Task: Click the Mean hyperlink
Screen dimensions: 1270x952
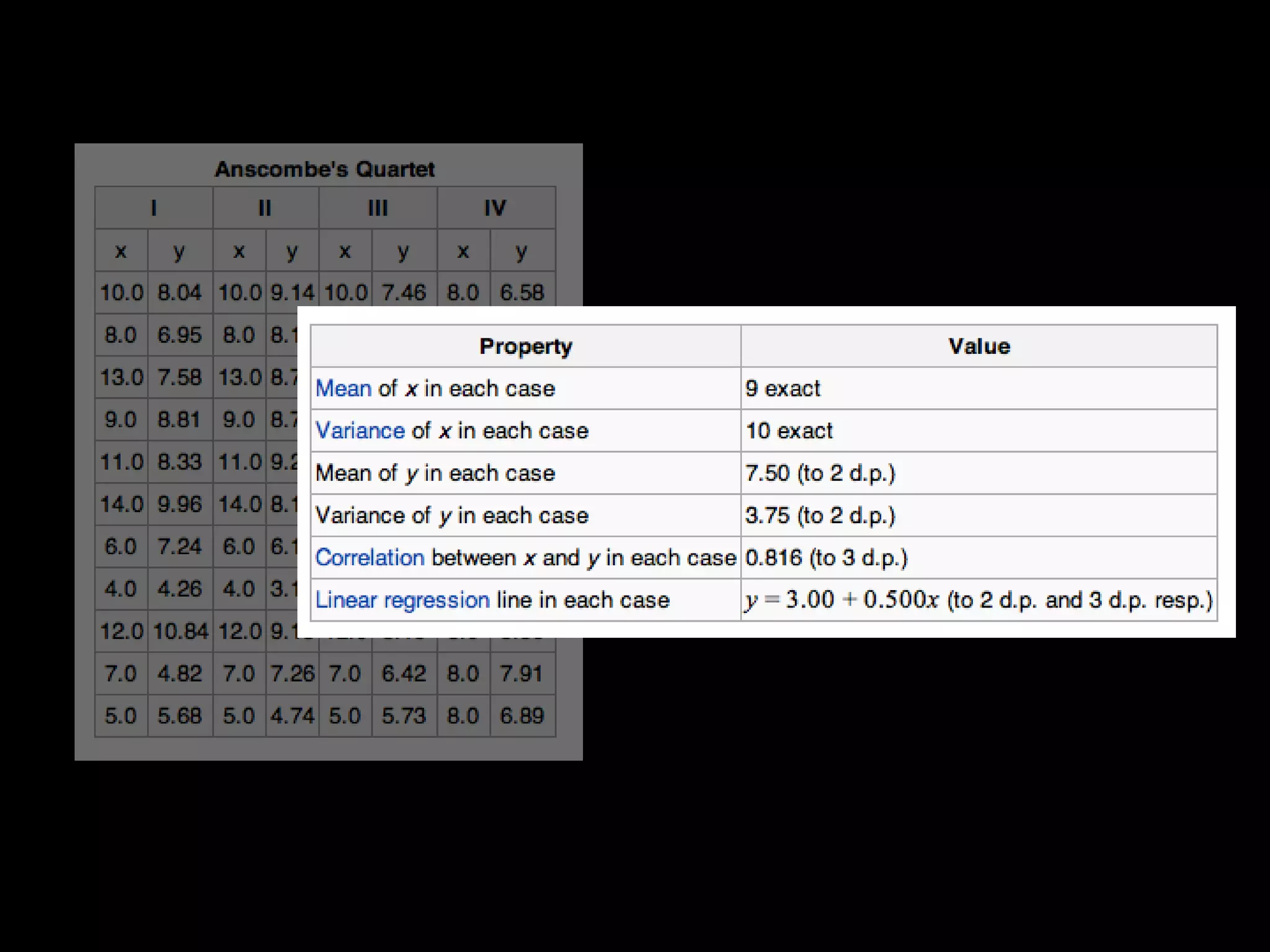Action: coord(343,389)
